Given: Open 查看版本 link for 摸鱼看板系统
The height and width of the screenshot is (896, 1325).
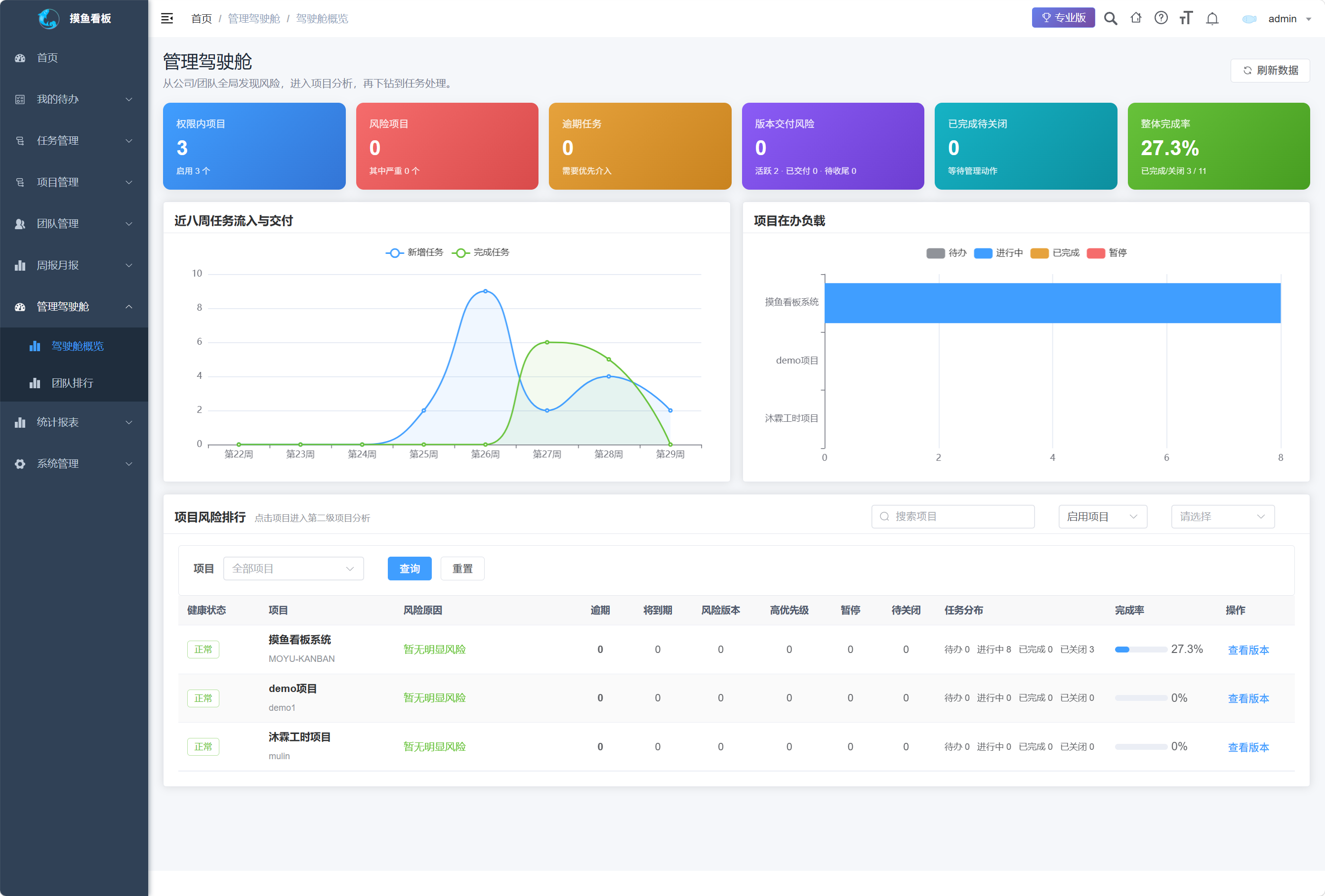Looking at the screenshot, I should click(x=1248, y=650).
